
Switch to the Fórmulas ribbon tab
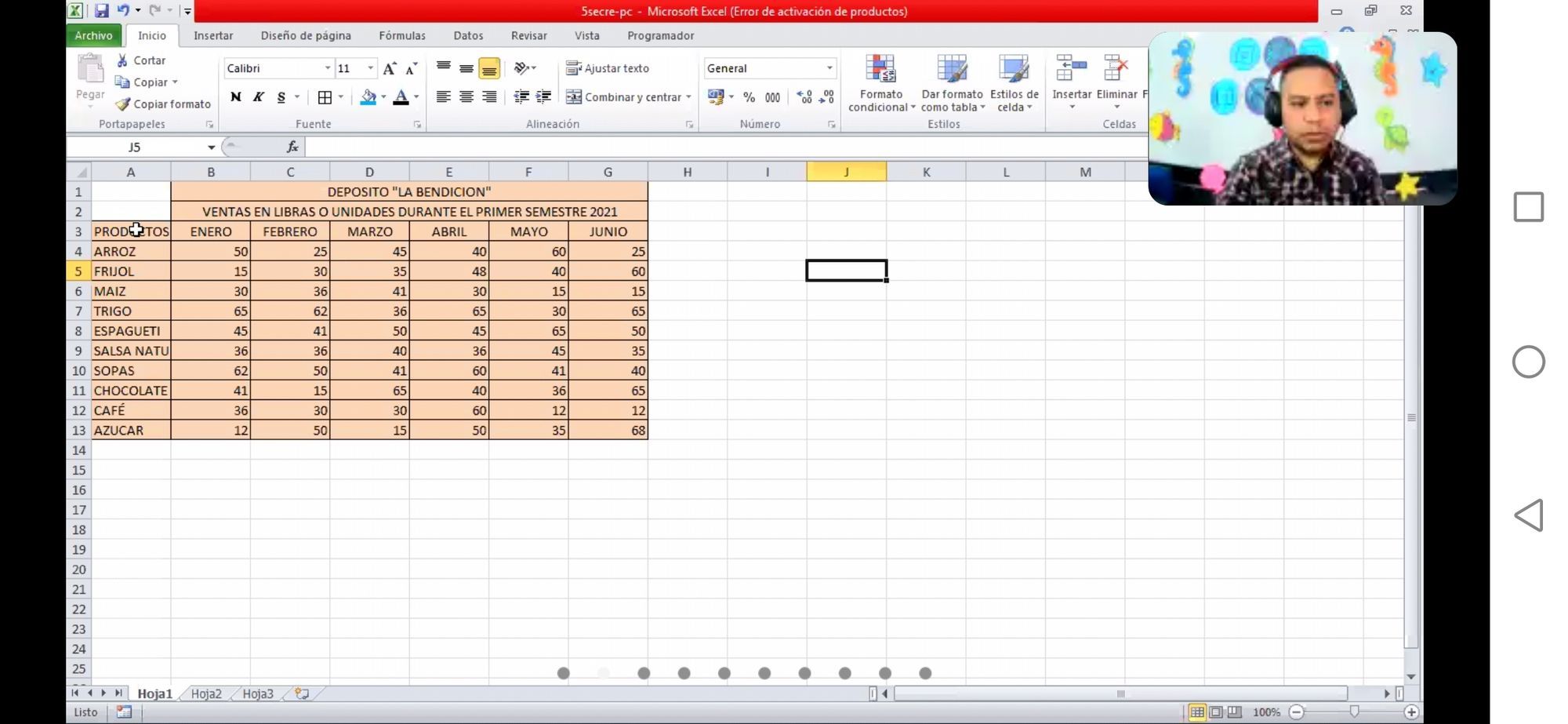(401, 35)
